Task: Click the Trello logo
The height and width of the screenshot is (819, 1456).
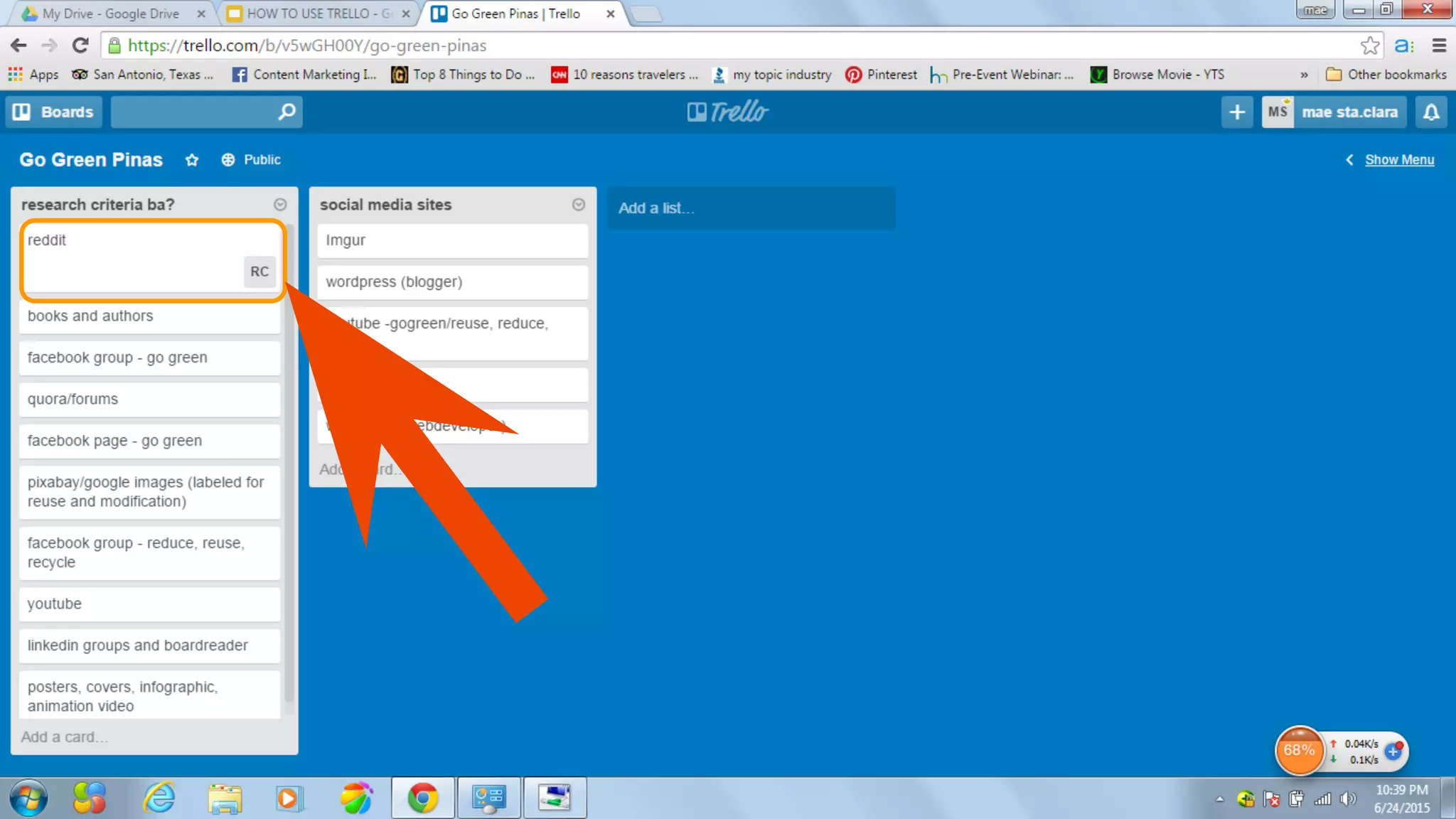Action: 727,112
